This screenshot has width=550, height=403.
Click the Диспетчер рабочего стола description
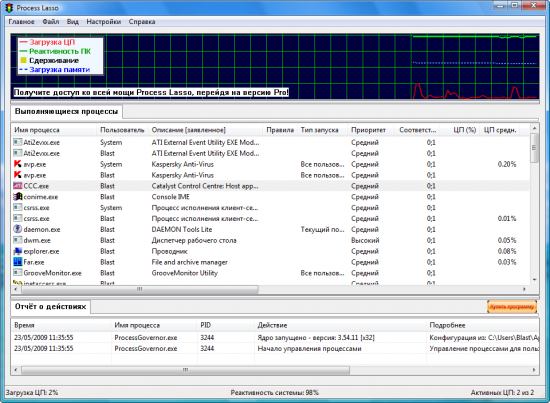[x=194, y=240]
